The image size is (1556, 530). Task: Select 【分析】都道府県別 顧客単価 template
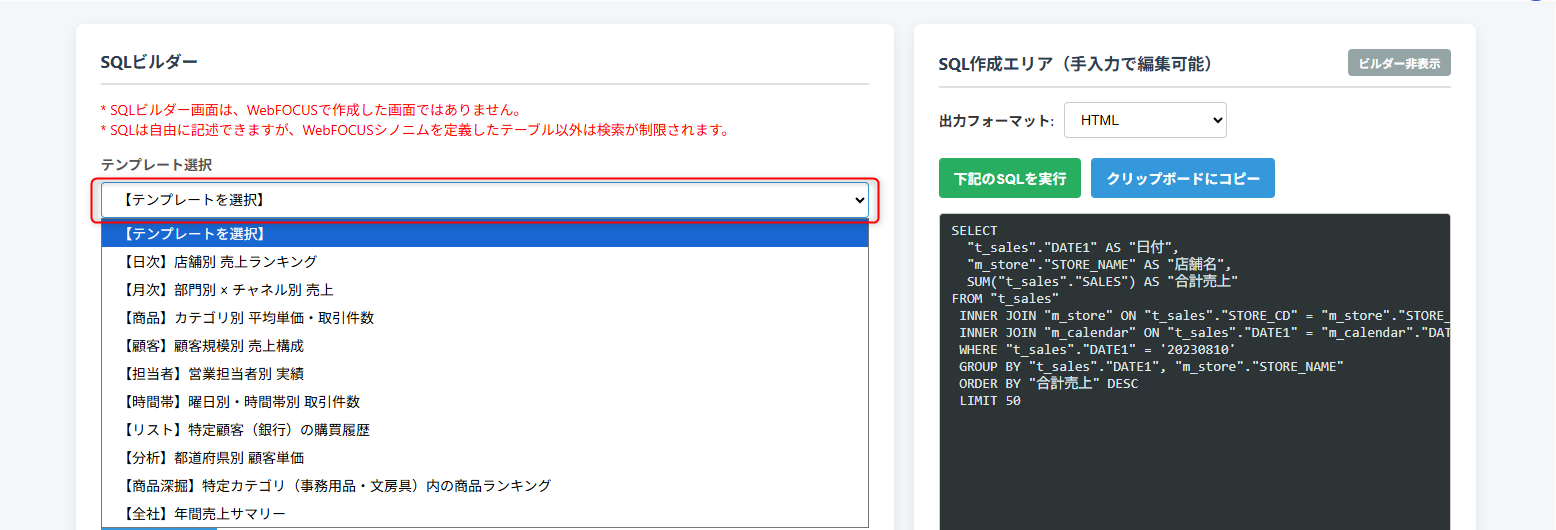484,458
